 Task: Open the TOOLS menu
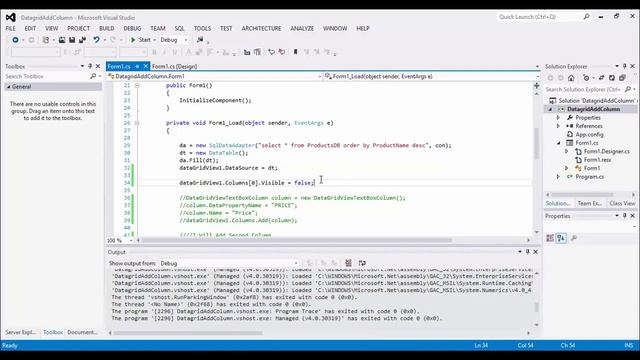[202, 29]
